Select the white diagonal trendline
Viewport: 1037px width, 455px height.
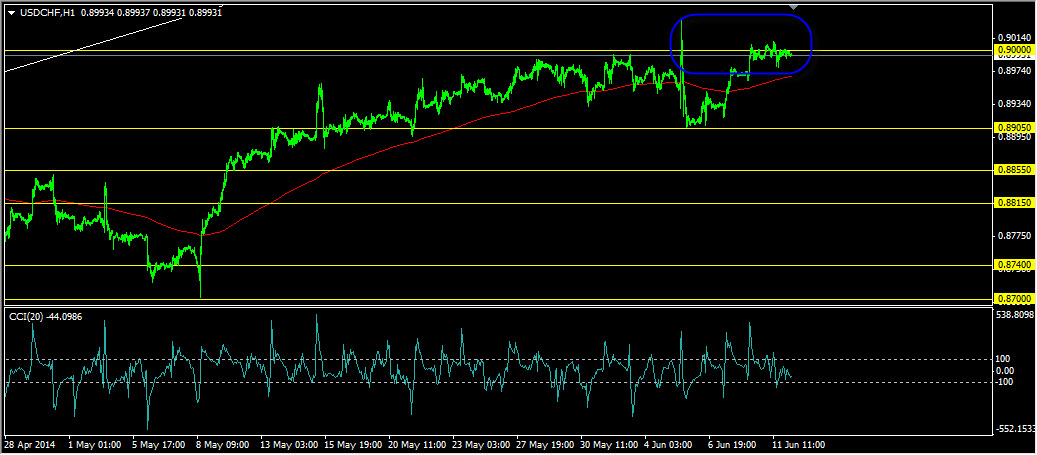point(93,44)
